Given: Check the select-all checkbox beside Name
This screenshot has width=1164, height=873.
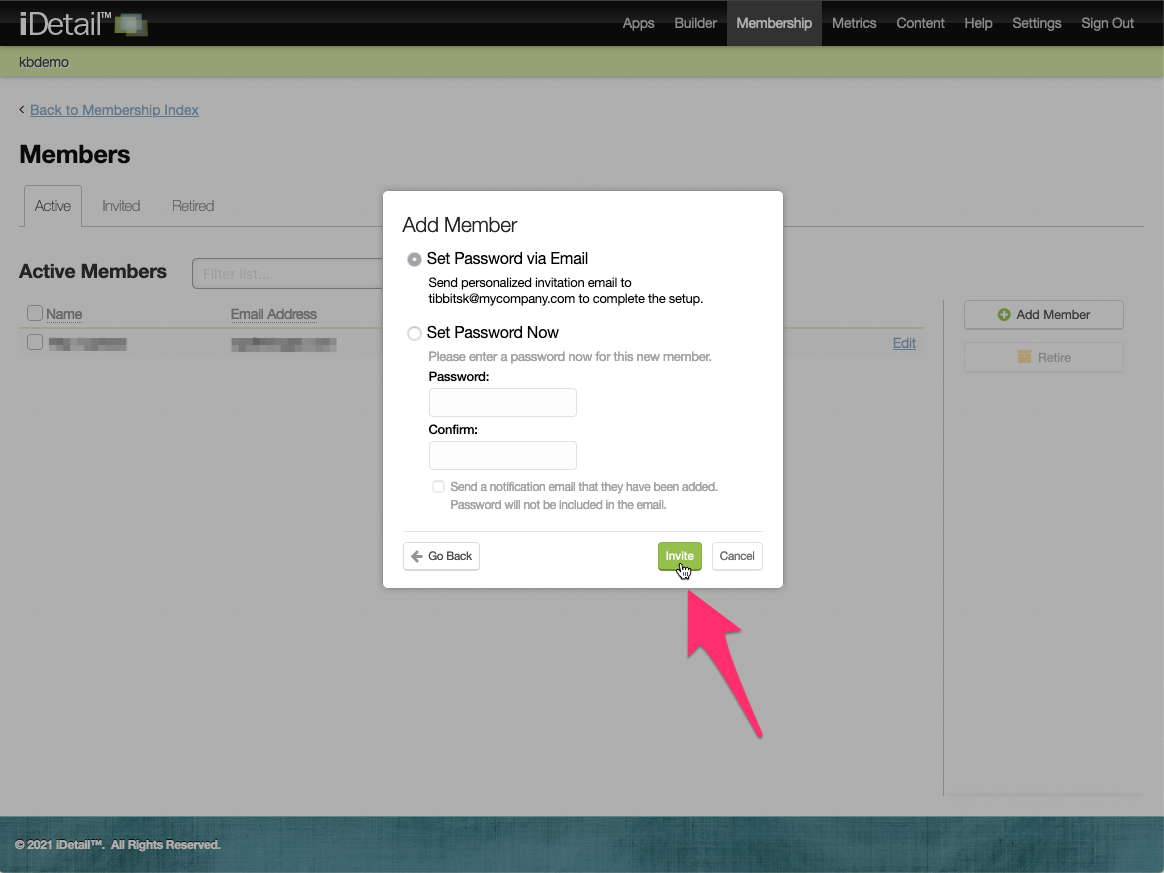Looking at the screenshot, I should [35, 313].
